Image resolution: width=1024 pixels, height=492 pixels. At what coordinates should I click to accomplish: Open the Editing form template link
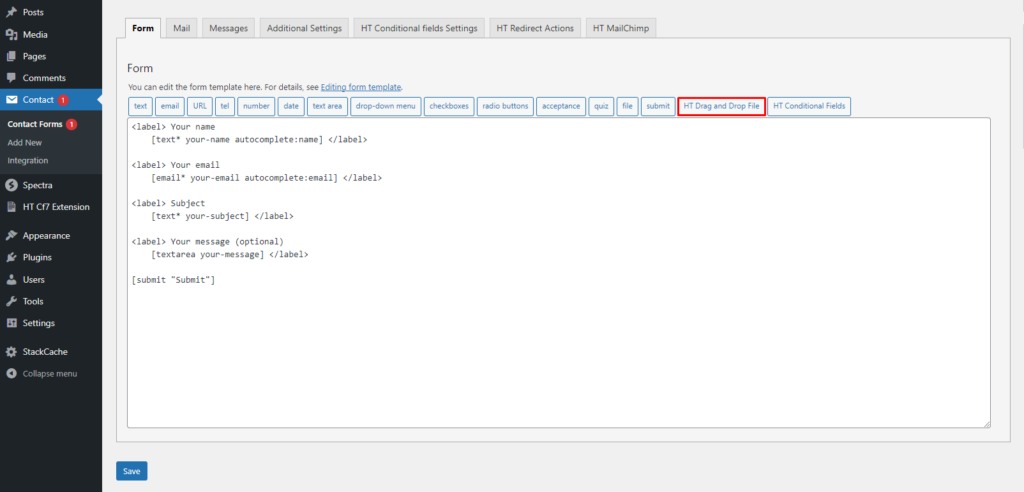click(361, 88)
